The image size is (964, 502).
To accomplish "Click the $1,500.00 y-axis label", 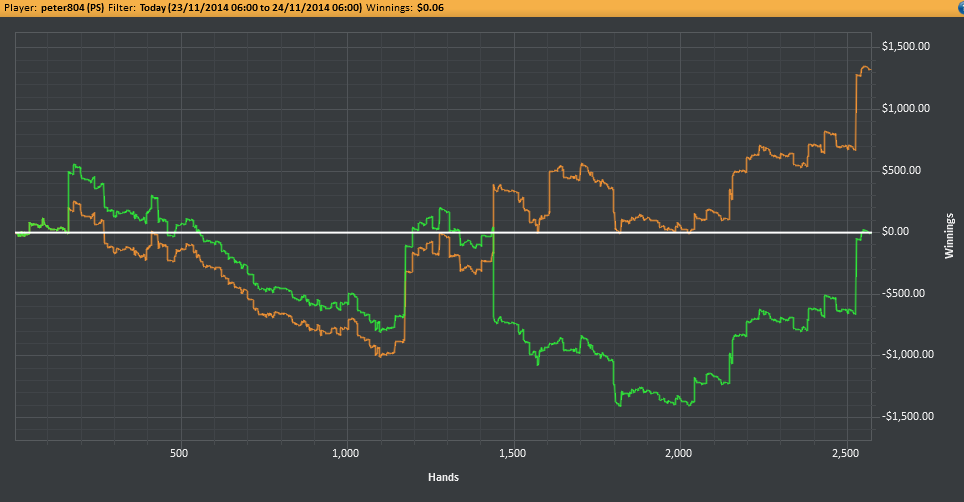I will (x=906, y=47).
